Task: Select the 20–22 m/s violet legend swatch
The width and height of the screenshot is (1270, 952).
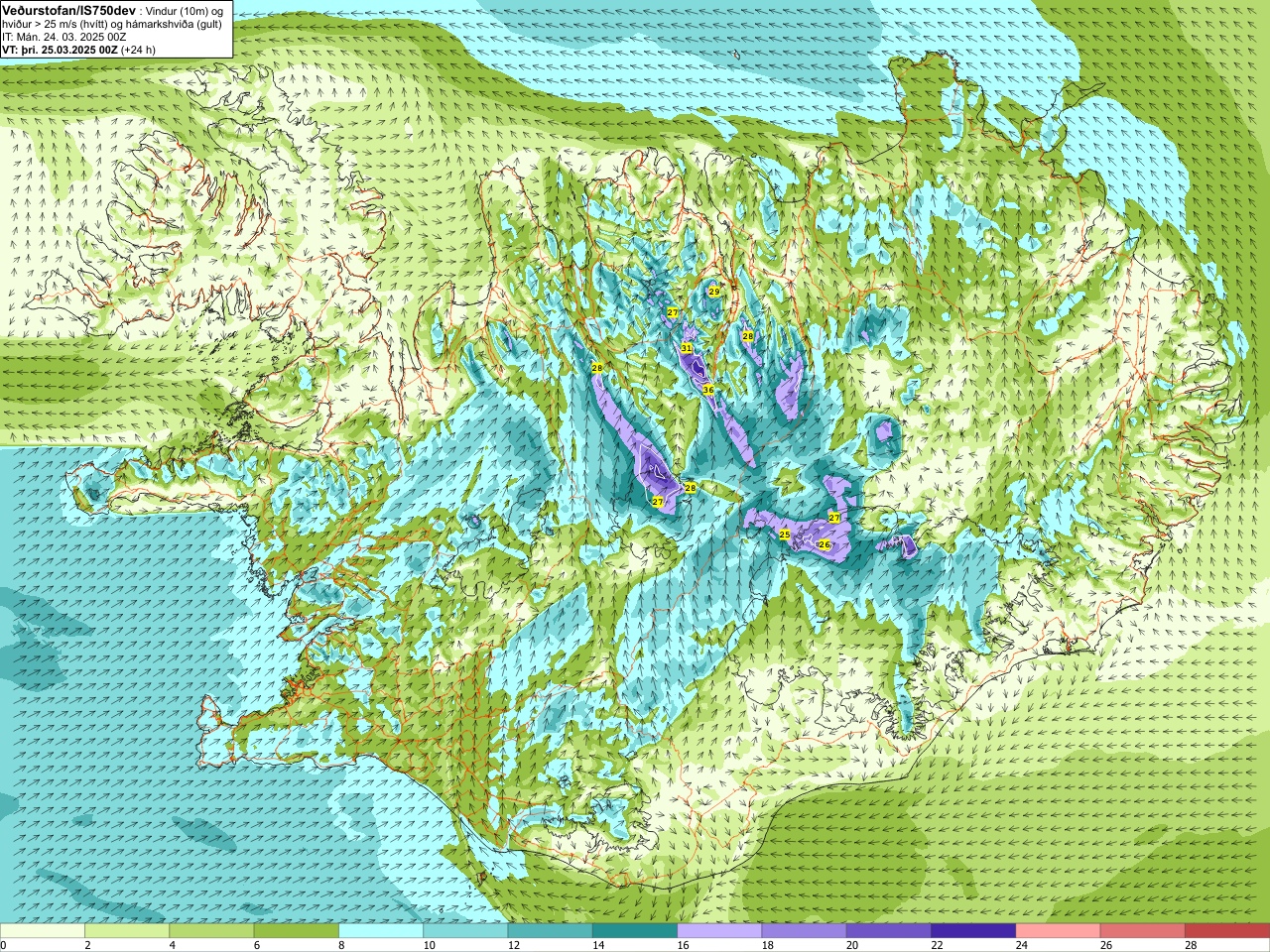Action: click(889, 931)
